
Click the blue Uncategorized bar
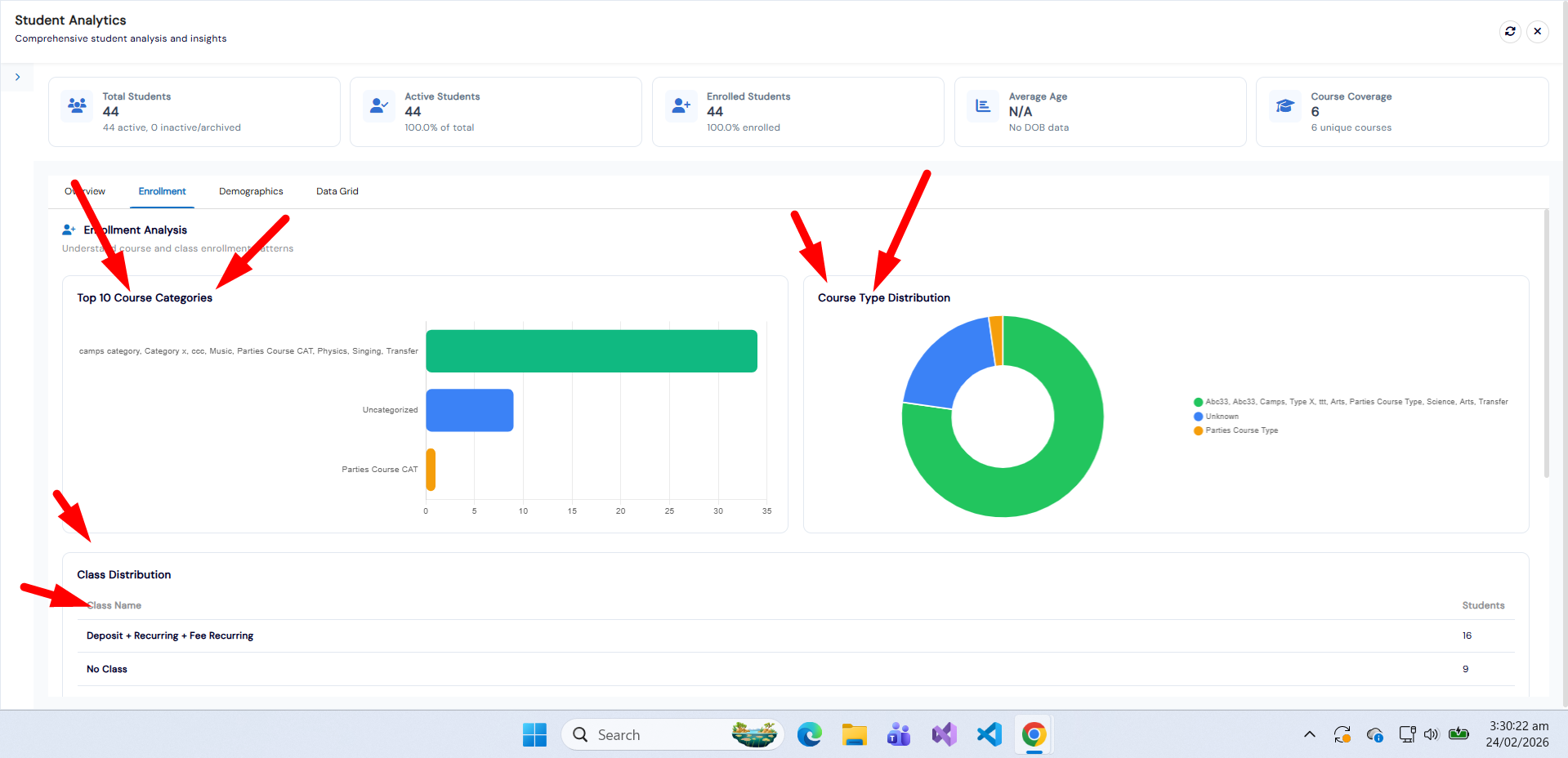click(470, 410)
